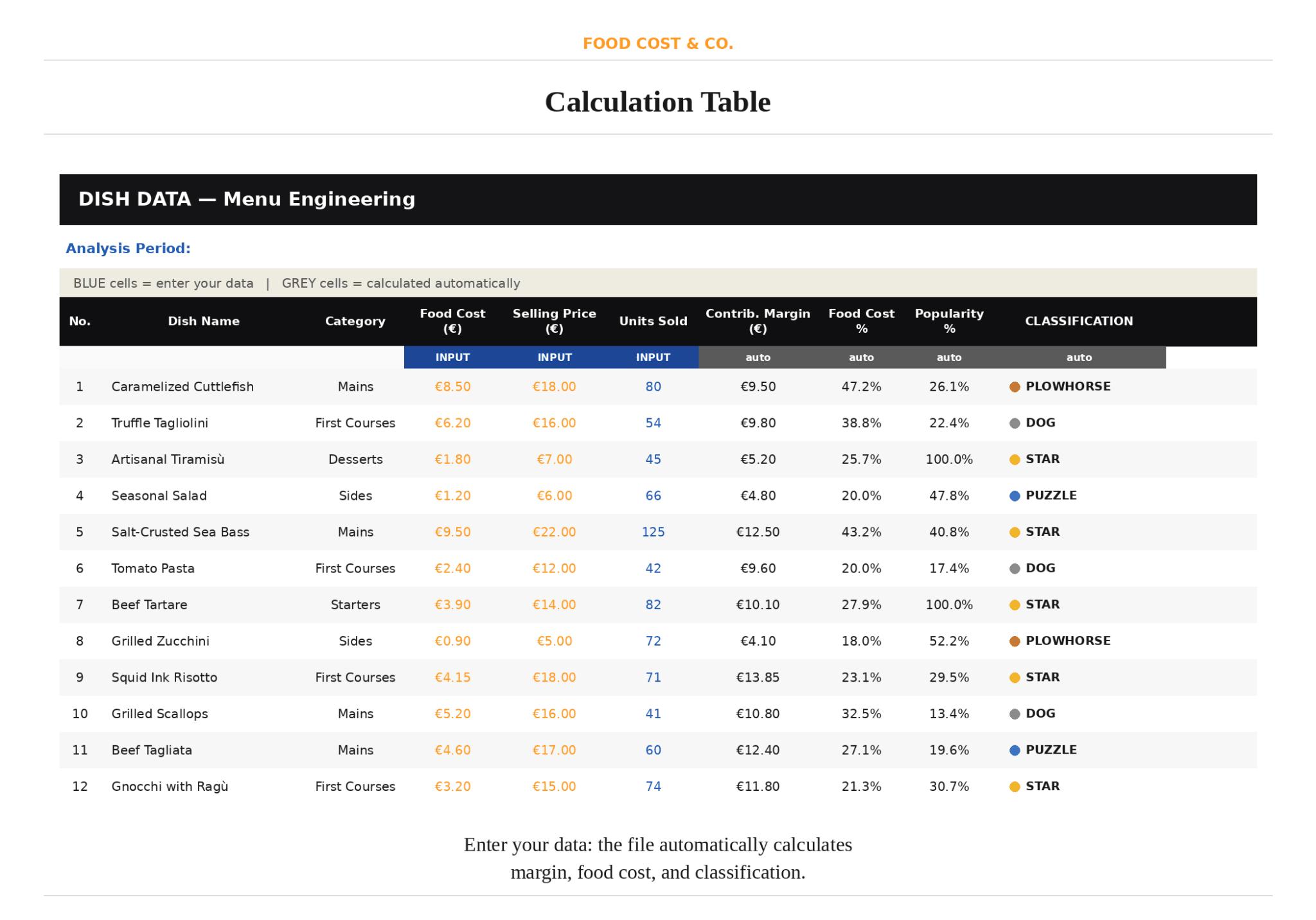The width and height of the screenshot is (1316, 920).
Task: Click the Calculation Table title
Action: [657, 102]
